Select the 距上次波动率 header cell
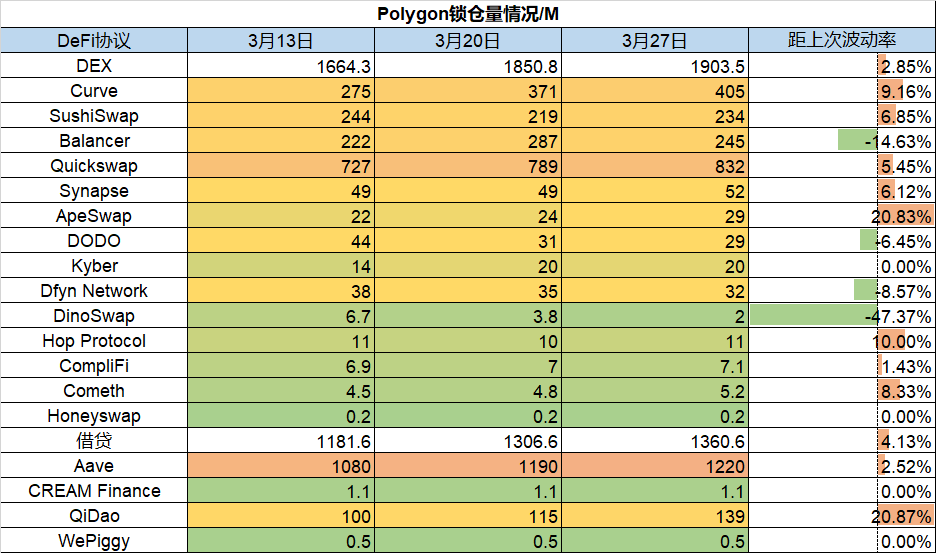Screen dimensions: 936x553 [x=841, y=41]
